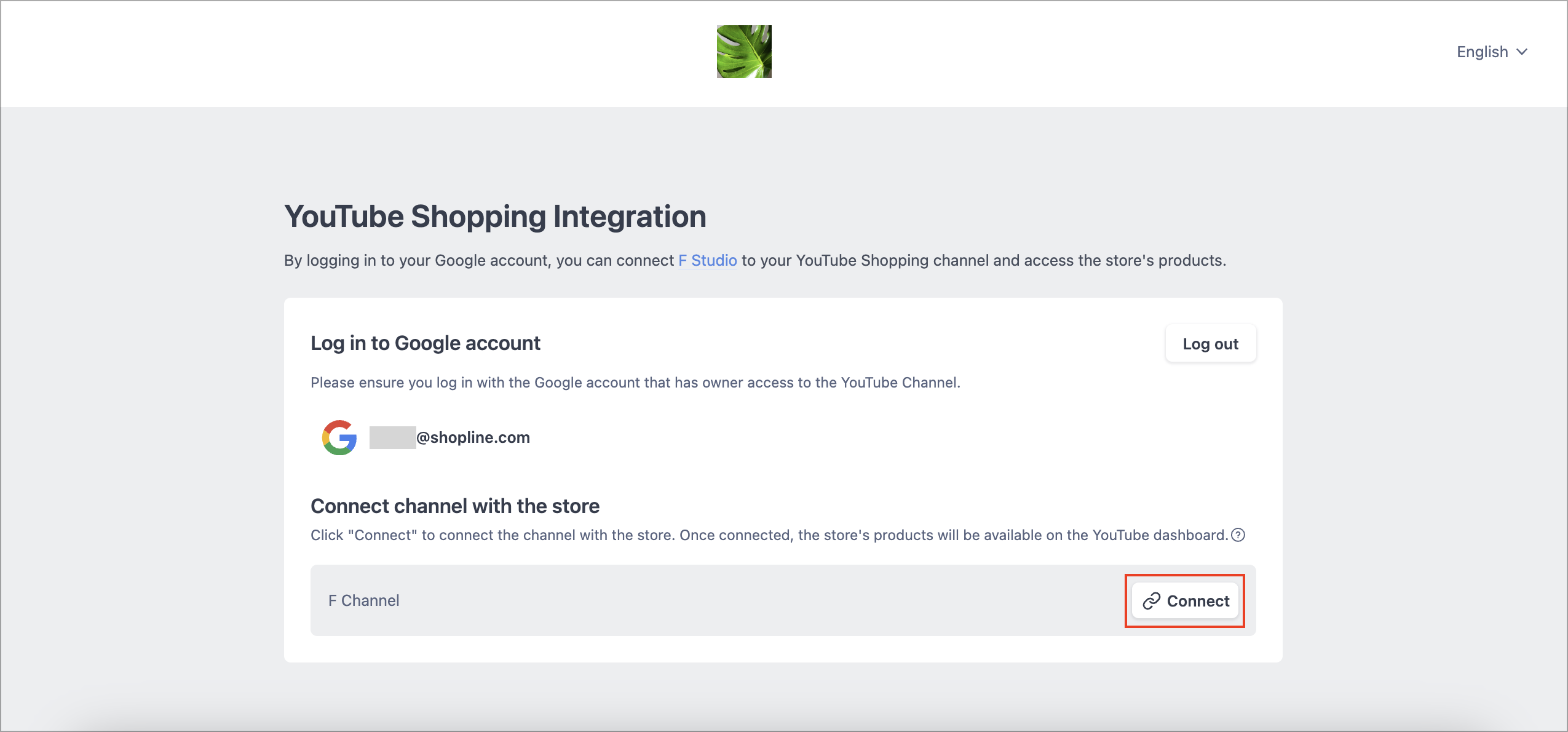Log out of the Google account

pyautogui.click(x=1210, y=344)
